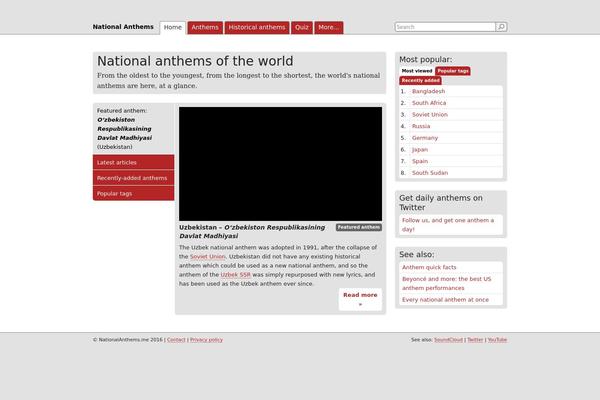
Task: Open the South Sudan anthem link
Action: click(430, 173)
